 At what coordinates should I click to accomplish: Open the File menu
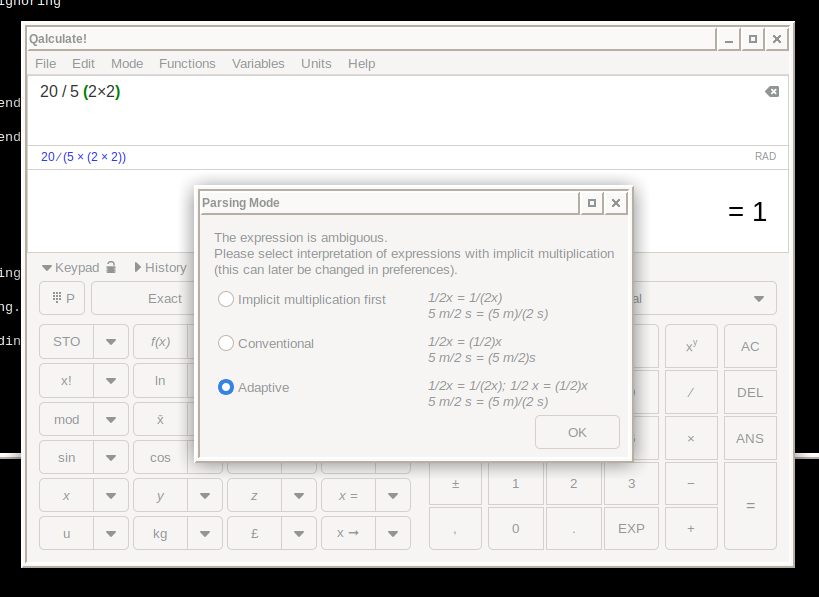tap(45, 64)
